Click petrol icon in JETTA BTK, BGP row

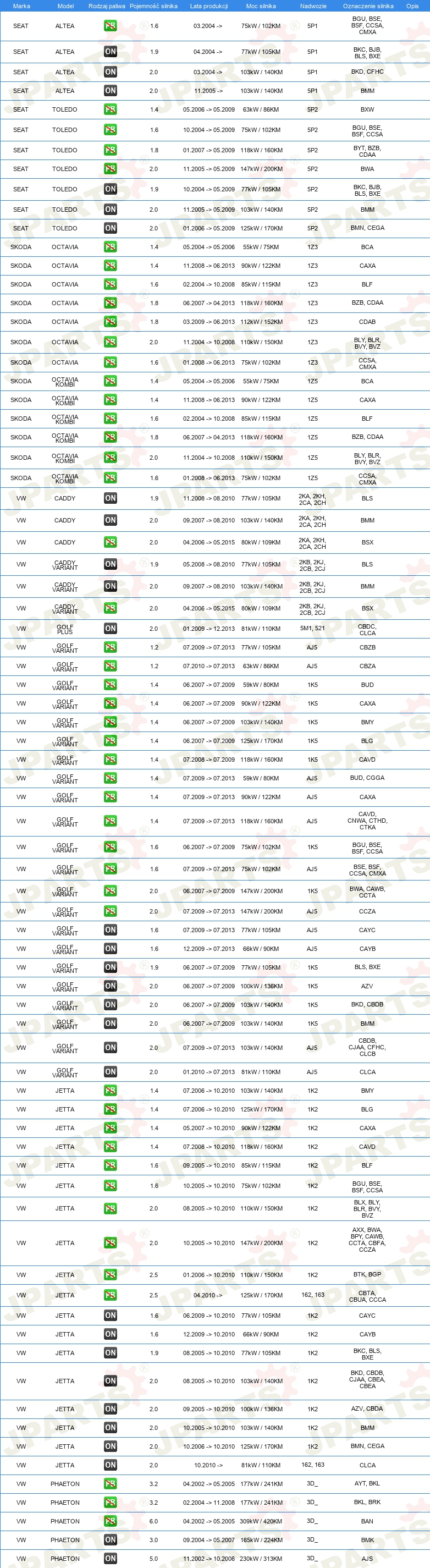(110, 1275)
